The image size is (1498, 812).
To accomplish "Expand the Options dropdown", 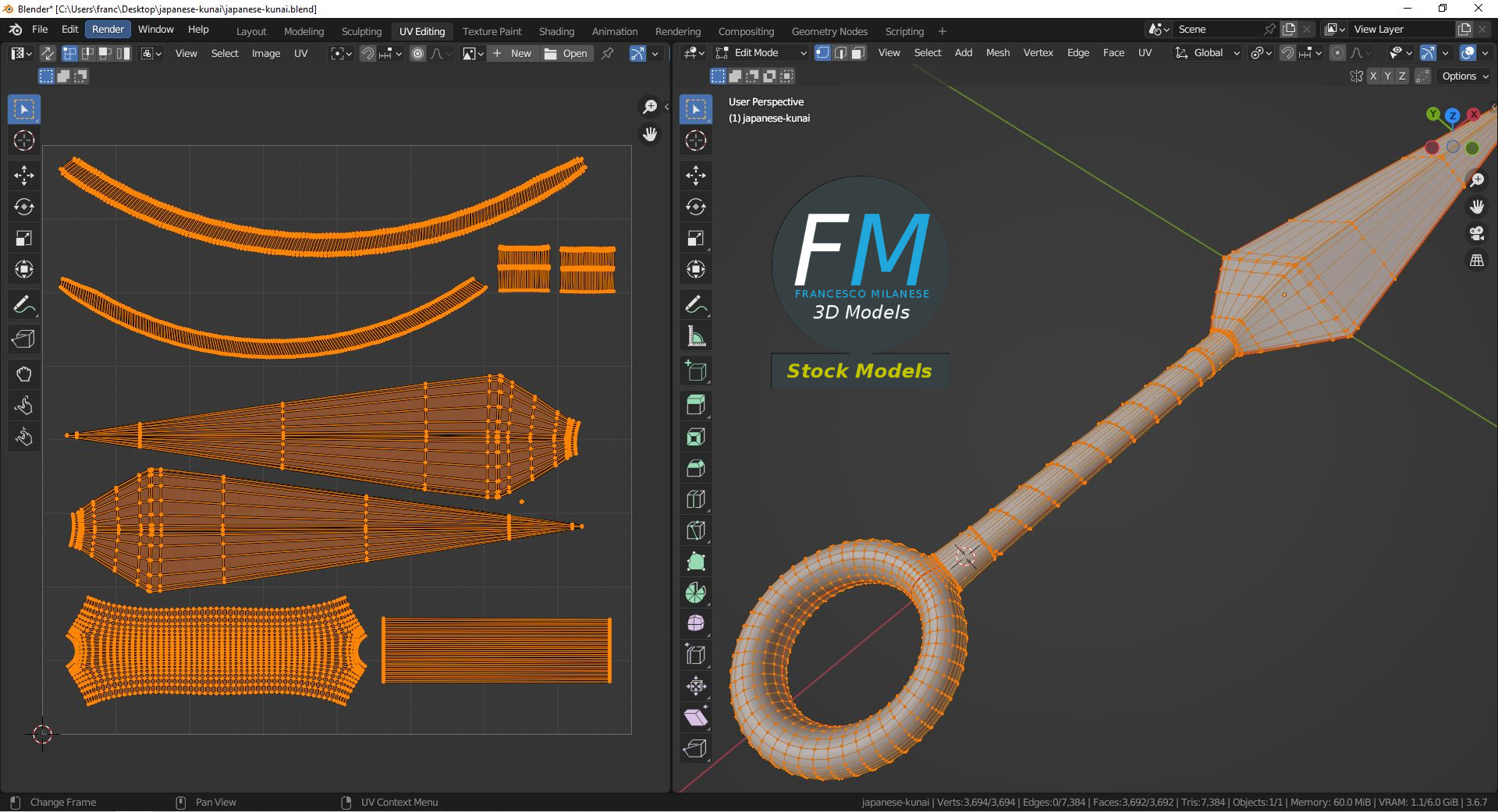I will click(1465, 76).
